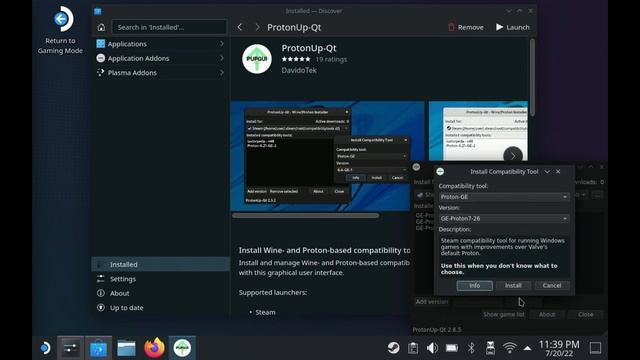Remove the ProtonUp-Qt application
The image size is (640, 360).
point(466,27)
